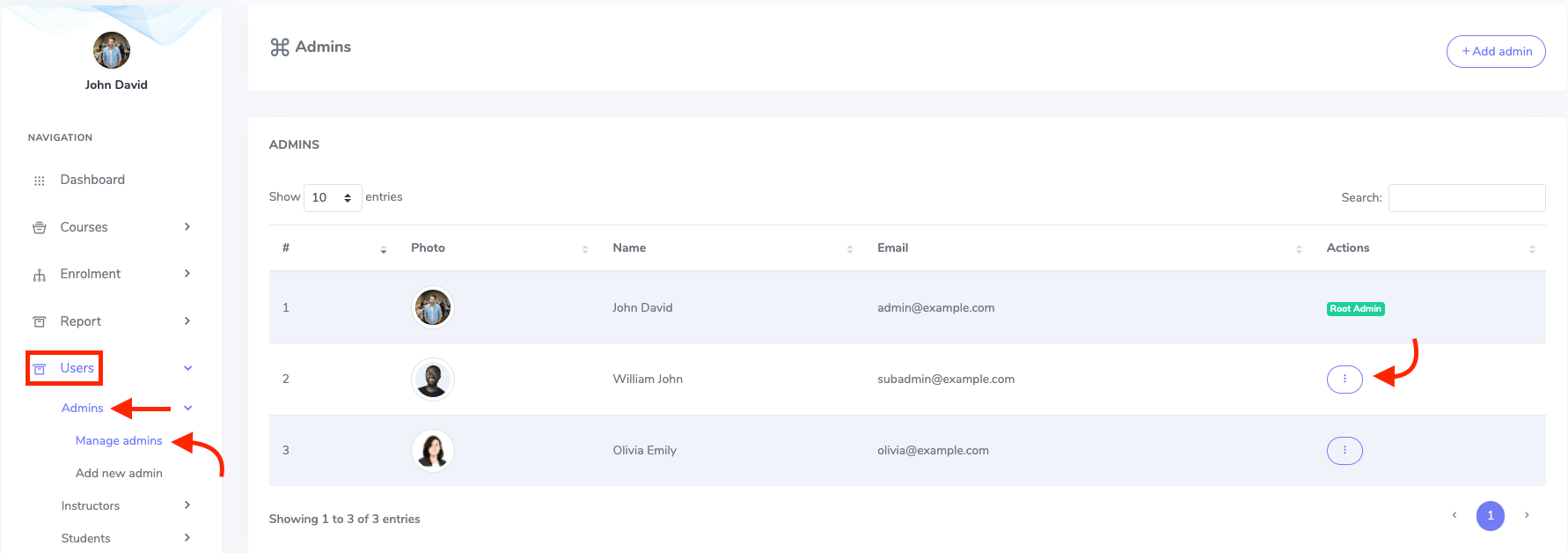Select Manage admins in sidebar
1568x553 pixels.
[x=119, y=440]
